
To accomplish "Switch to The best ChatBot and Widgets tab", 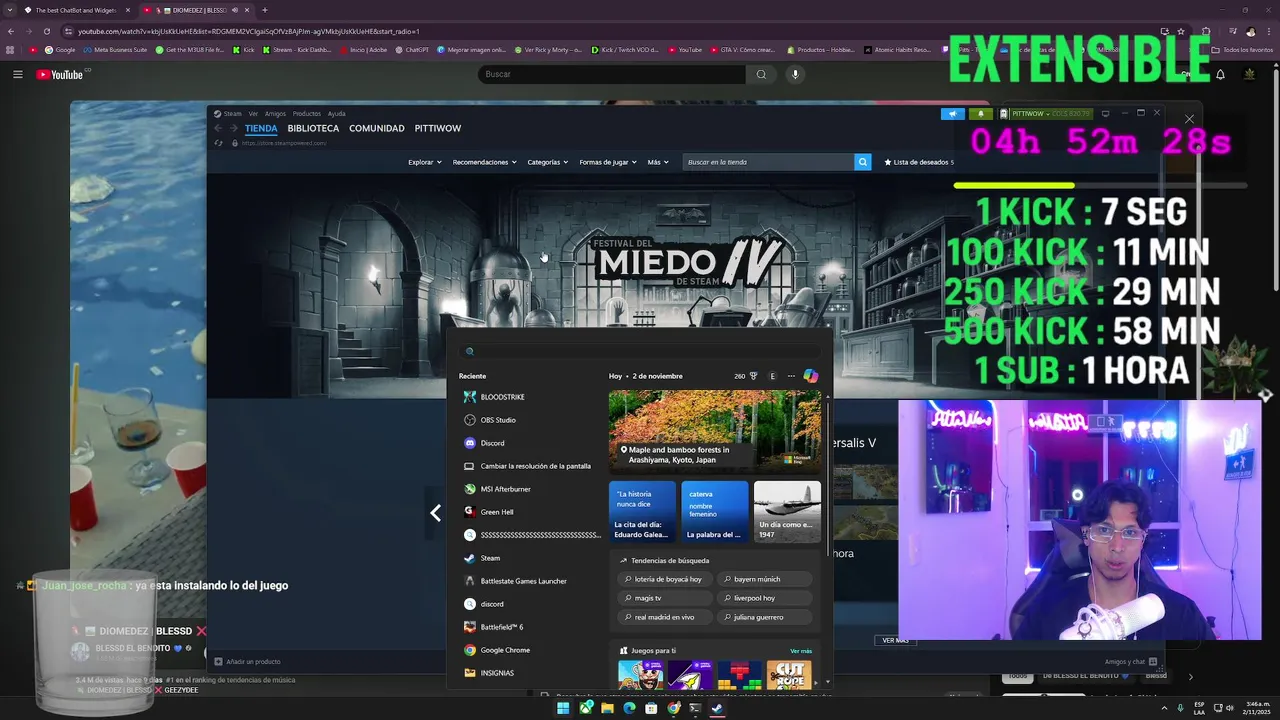I will tap(76, 10).
